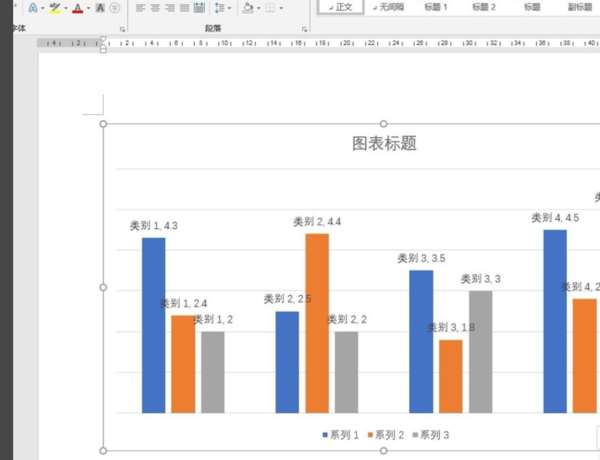Click the borders grid icon
The height and width of the screenshot is (460, 600).
(270, 8)
